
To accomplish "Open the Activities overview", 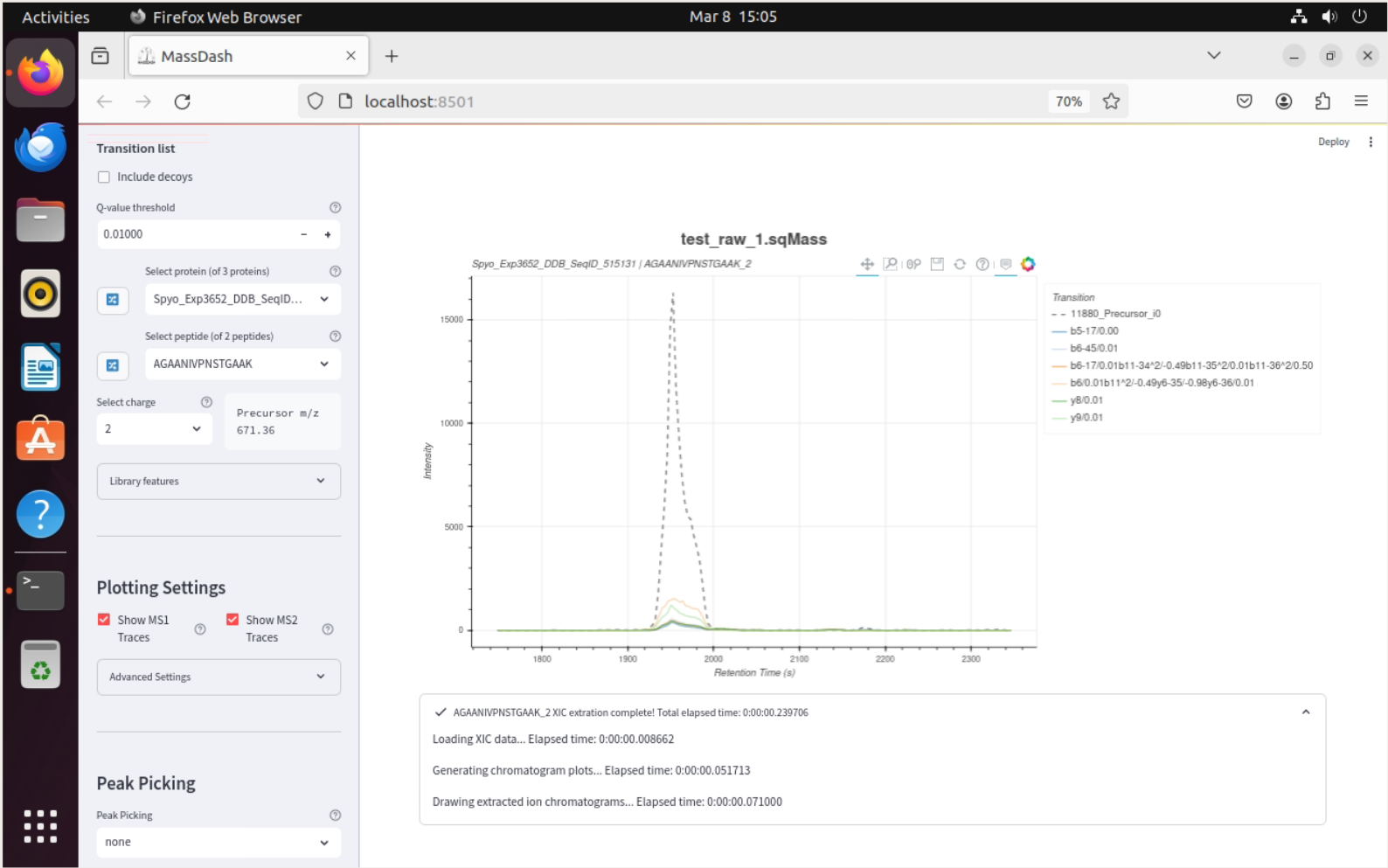I will [x=56, y=17].
